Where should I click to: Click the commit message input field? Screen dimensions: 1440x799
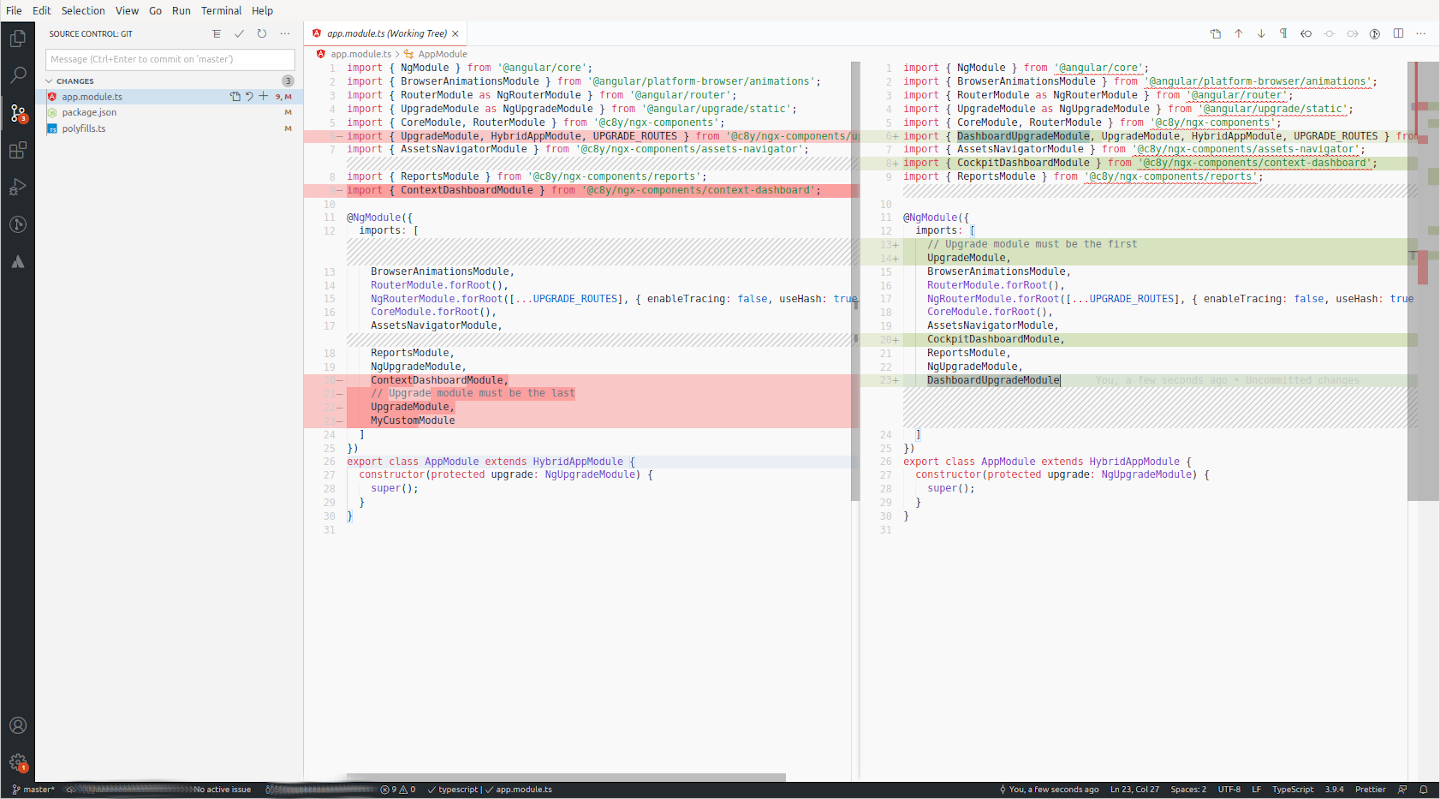(x=169, y=59)
